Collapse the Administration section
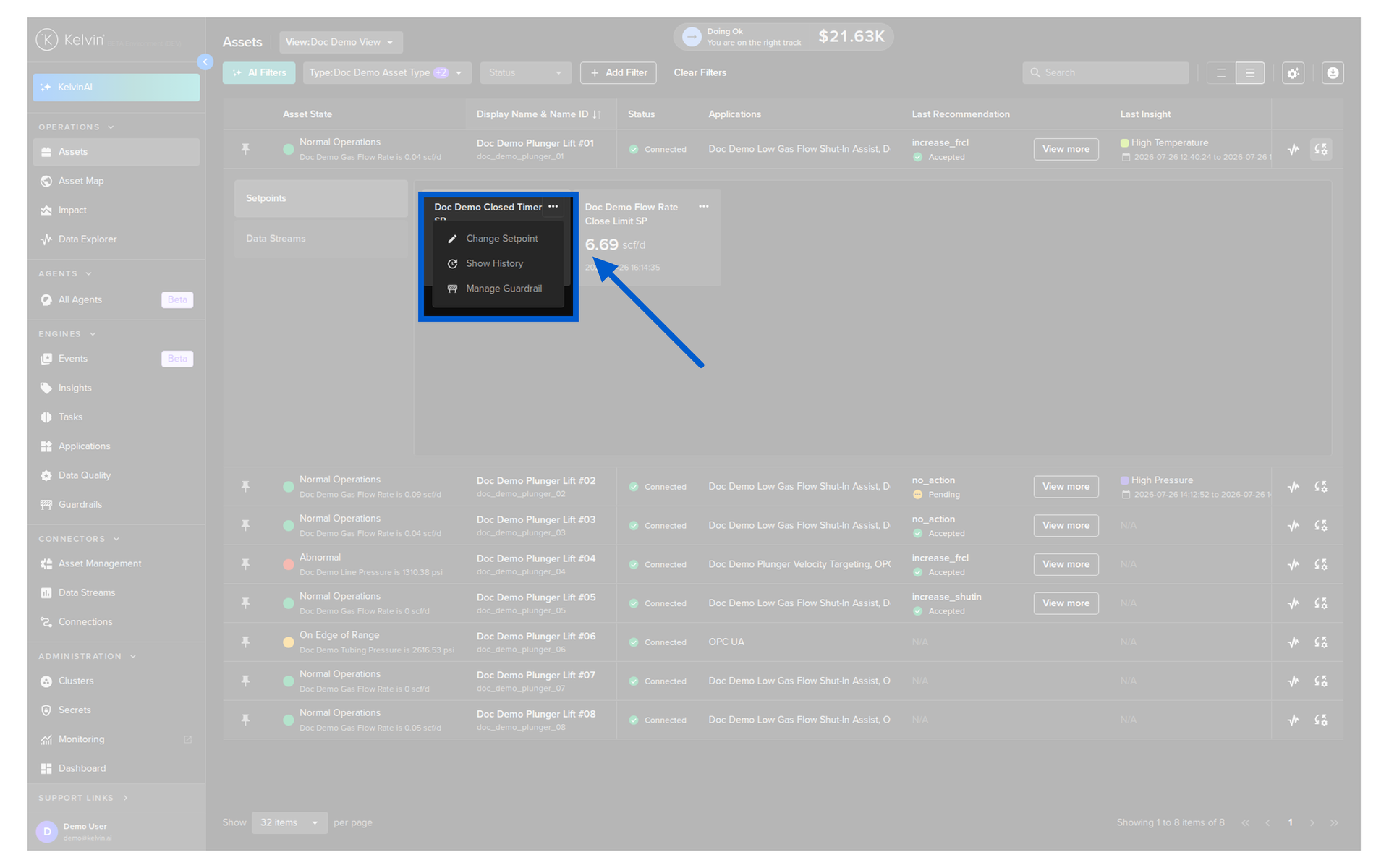 pyautogui.click(x=133, y=657)
